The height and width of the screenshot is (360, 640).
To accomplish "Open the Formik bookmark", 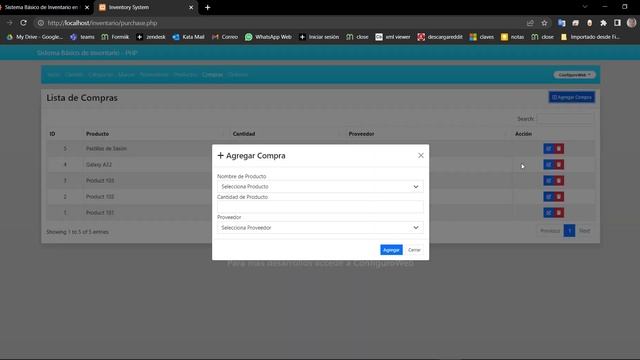I will pyautogui.click(x=115, y=37).
